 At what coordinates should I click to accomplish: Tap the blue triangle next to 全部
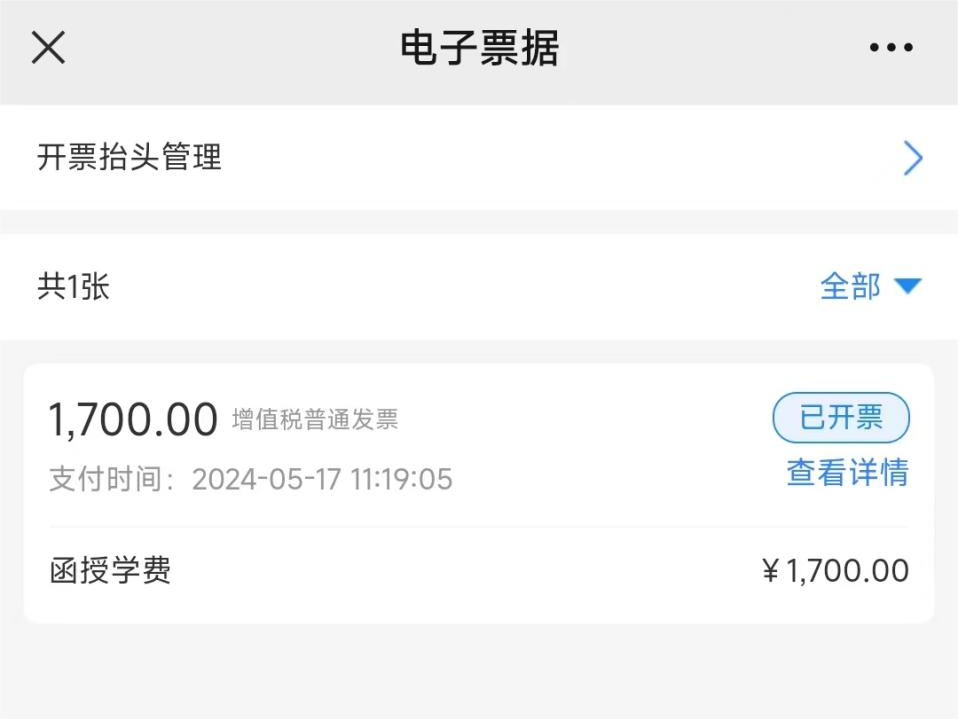click(907, 286)
